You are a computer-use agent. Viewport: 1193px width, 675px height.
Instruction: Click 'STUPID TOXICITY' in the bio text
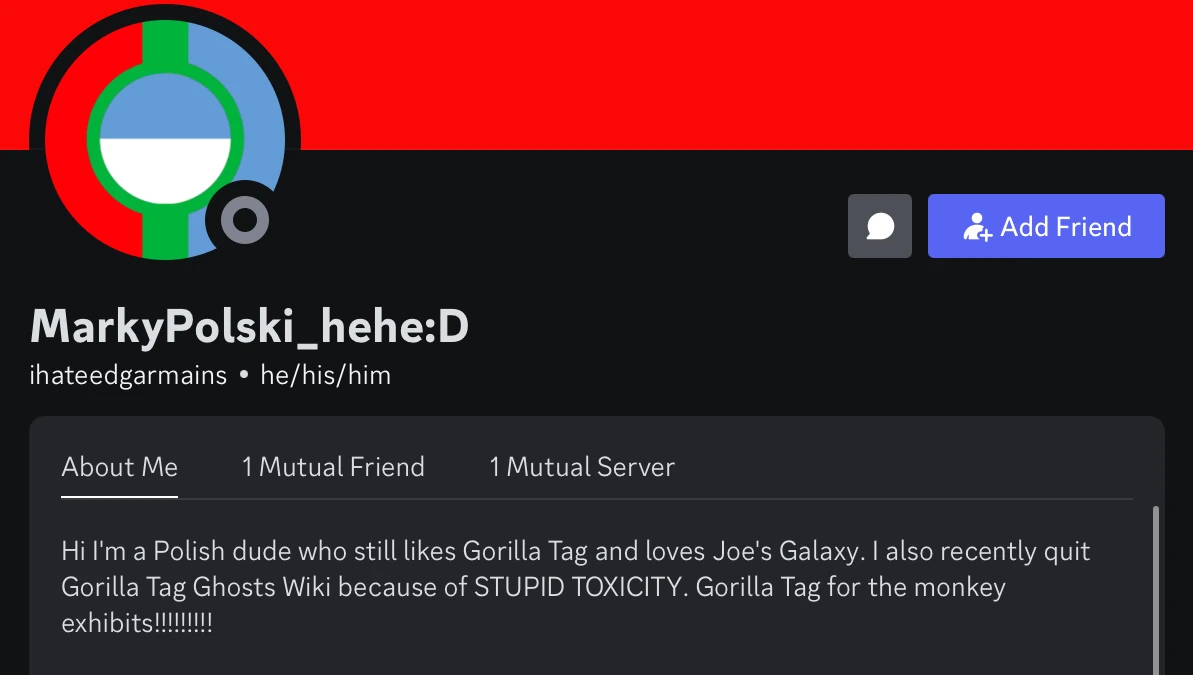pyautogui.click(x=578, y=587)
